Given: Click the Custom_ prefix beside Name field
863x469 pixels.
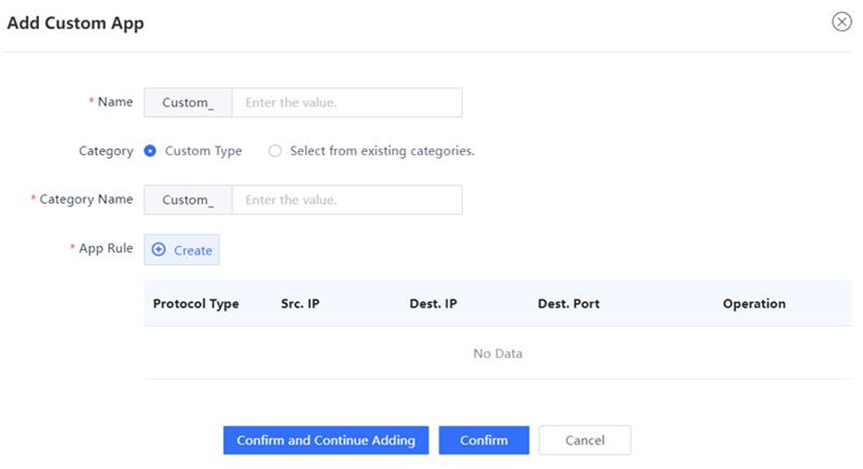Looking at the screenshot, I should tap(188, 102).
